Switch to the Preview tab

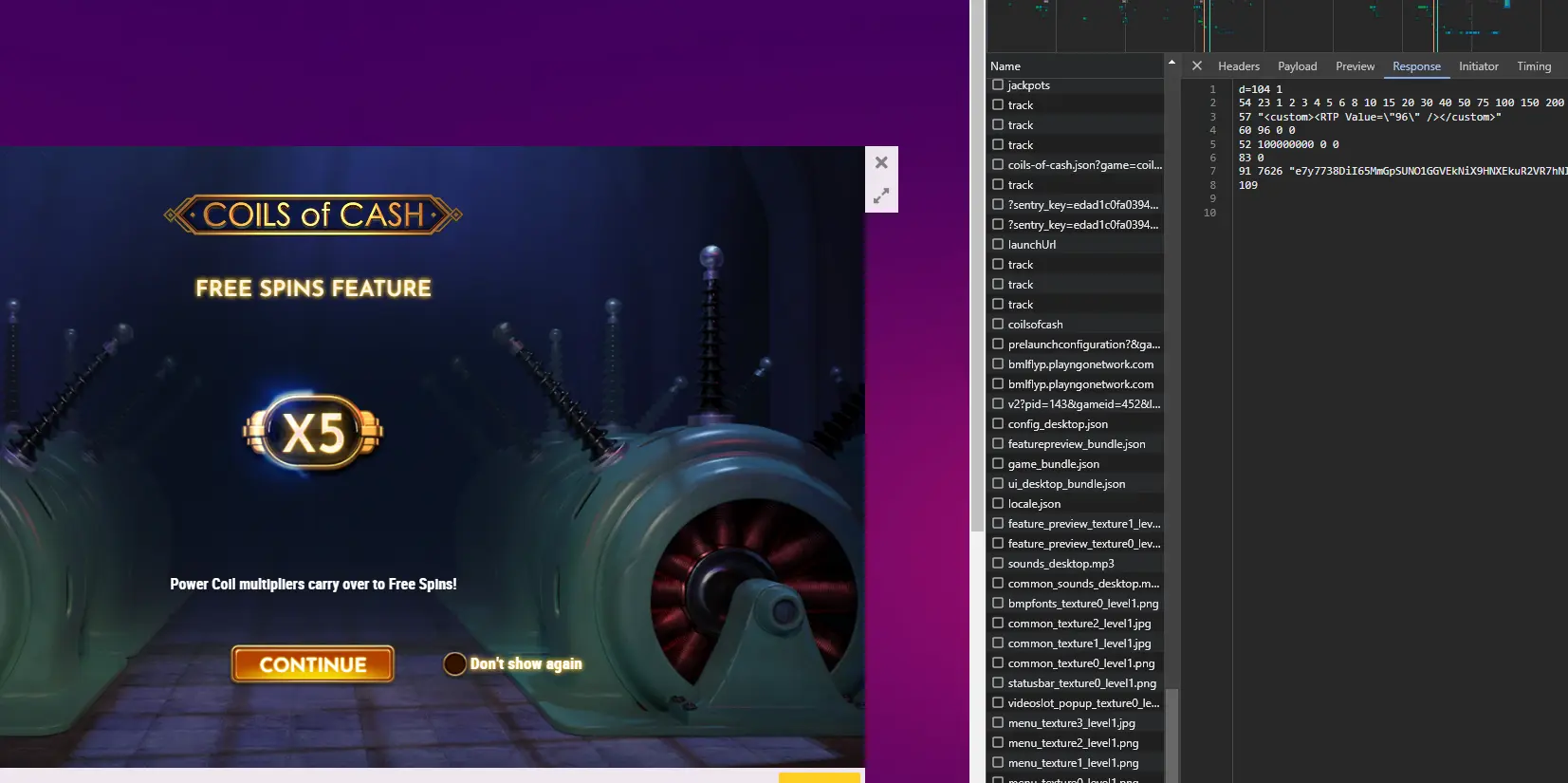pyautogui.click(x=1355, y=66)
